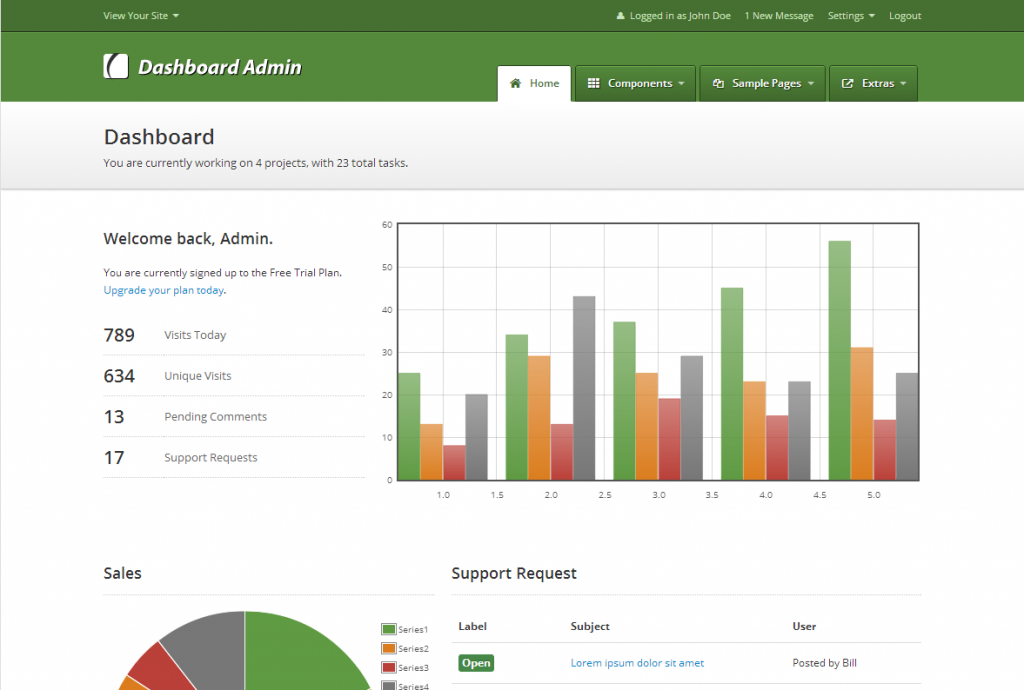Click the external link icon beside Extras
Viewport: 1024px width, 690px height.
[848, 84]
